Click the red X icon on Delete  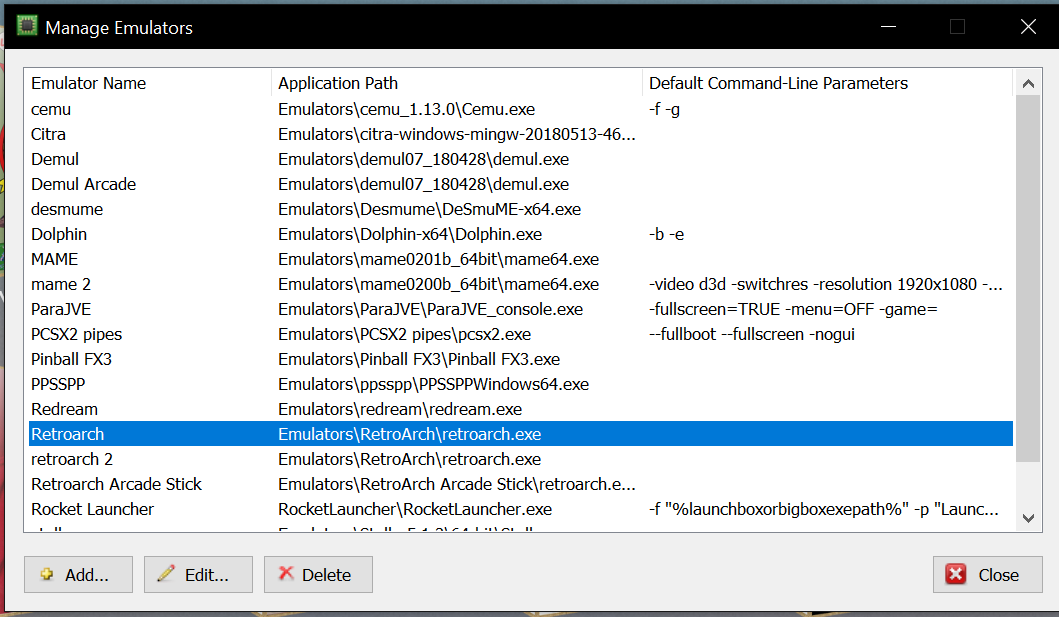286,573
